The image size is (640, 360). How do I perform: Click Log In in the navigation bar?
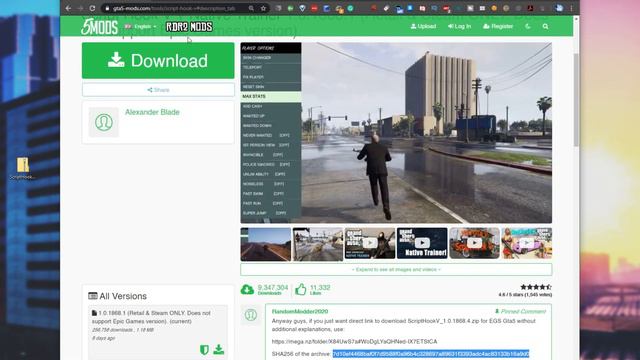pyautogui.click(x=459, y=26)
